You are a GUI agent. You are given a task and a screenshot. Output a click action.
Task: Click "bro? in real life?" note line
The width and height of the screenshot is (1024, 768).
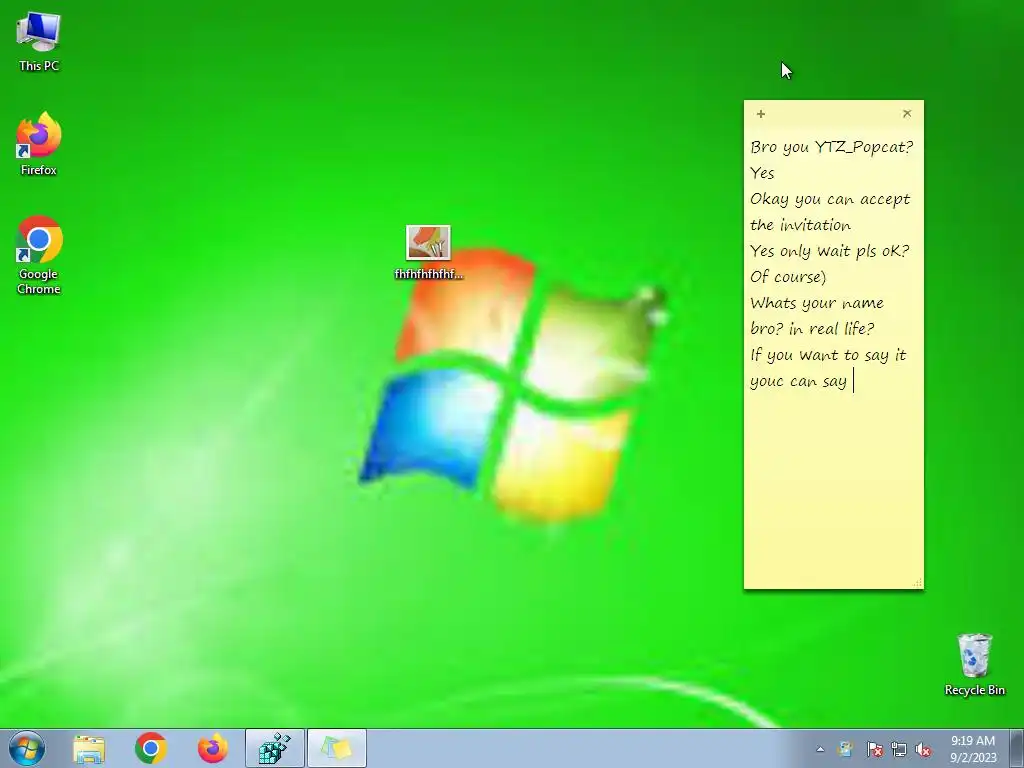pyautogui.click(x=812, y=328)
